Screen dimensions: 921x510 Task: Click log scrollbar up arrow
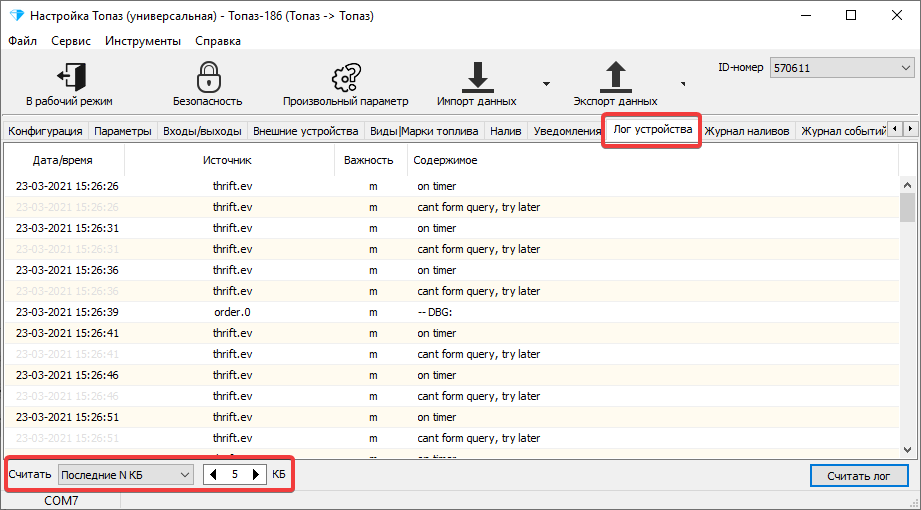[907, 185]
